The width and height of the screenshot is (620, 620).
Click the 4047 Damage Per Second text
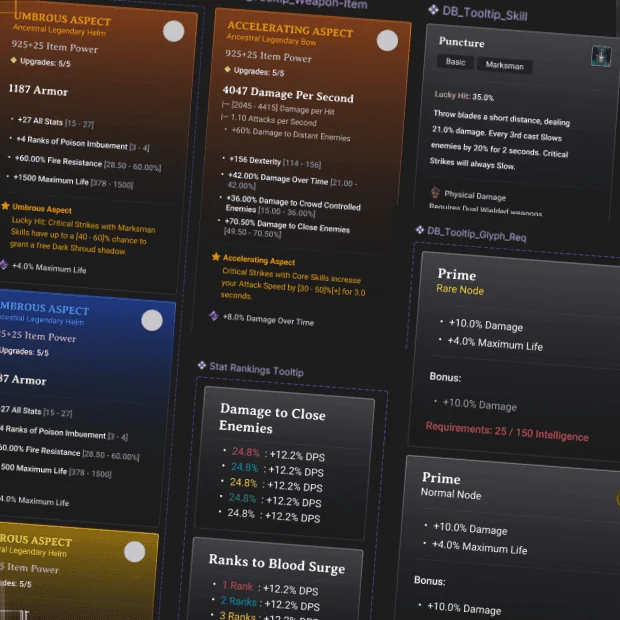tap(288, 94)
